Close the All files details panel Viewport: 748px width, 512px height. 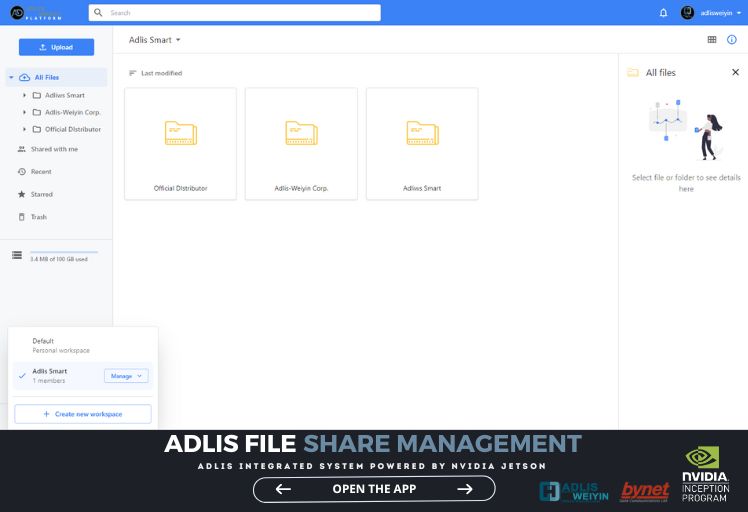coord(736,72)
